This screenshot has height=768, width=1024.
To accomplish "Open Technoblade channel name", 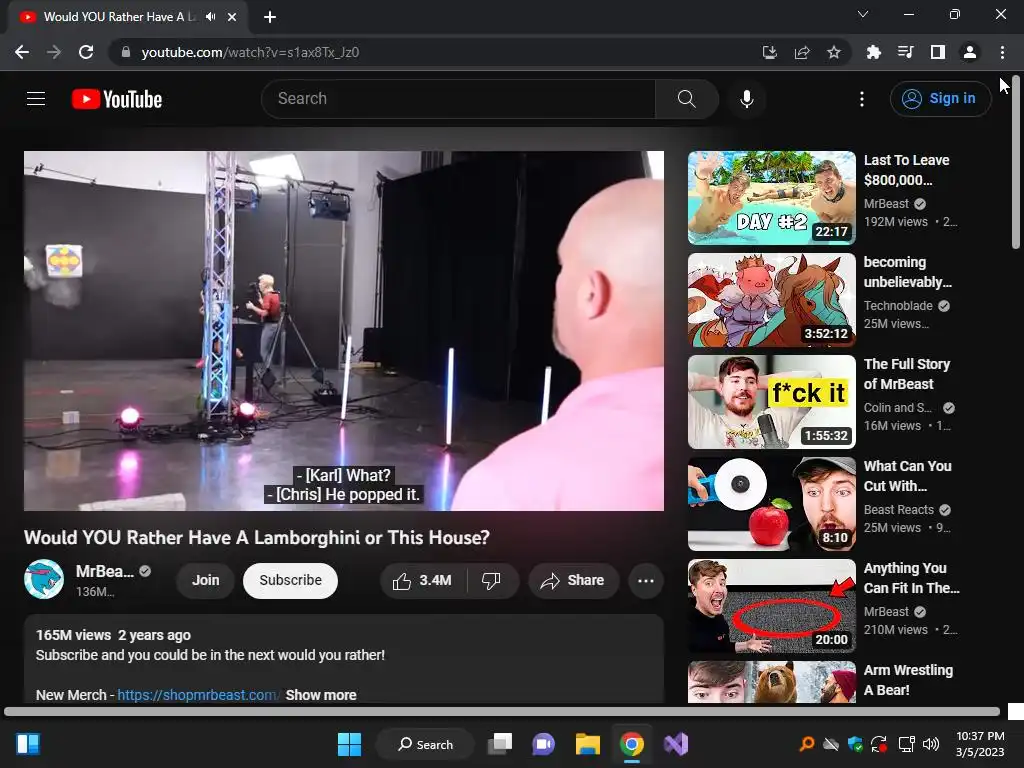I will (x=898, y=306).
